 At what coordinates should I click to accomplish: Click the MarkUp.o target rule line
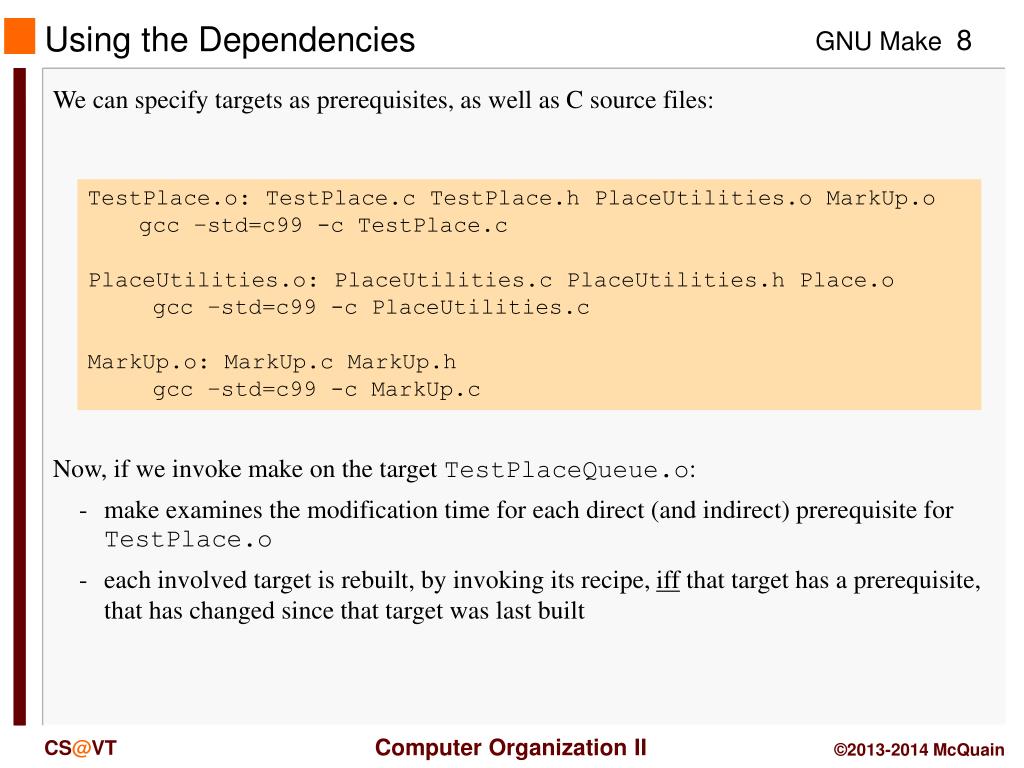click(272, 362)
